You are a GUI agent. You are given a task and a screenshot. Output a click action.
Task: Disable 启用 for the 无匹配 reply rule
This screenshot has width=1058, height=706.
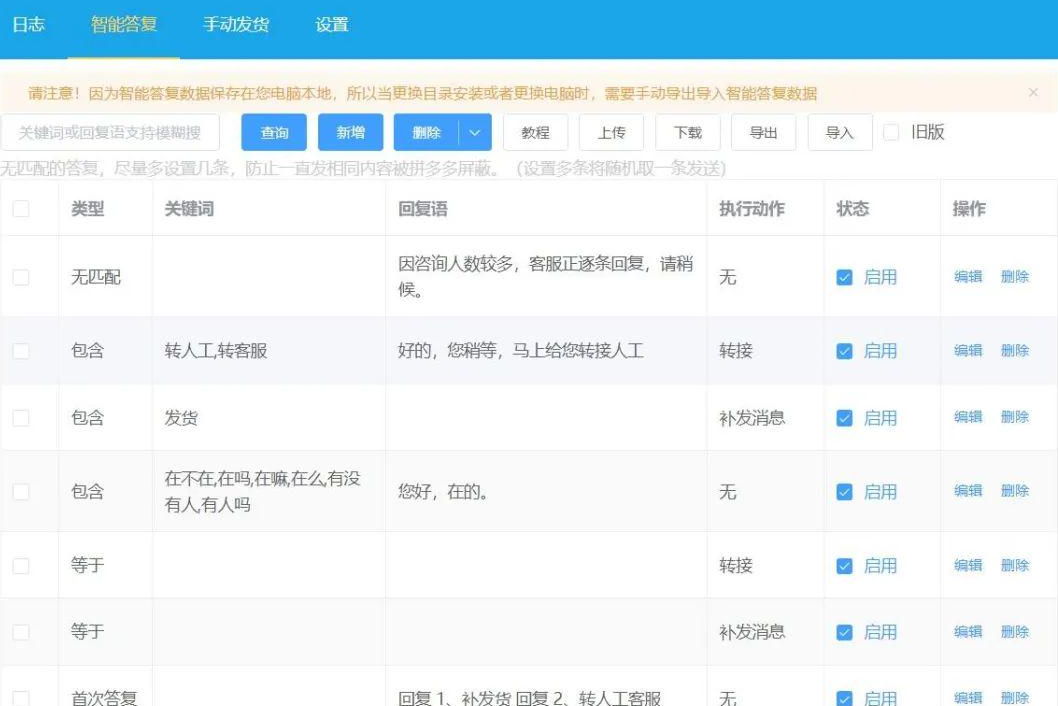pos(844,277)
